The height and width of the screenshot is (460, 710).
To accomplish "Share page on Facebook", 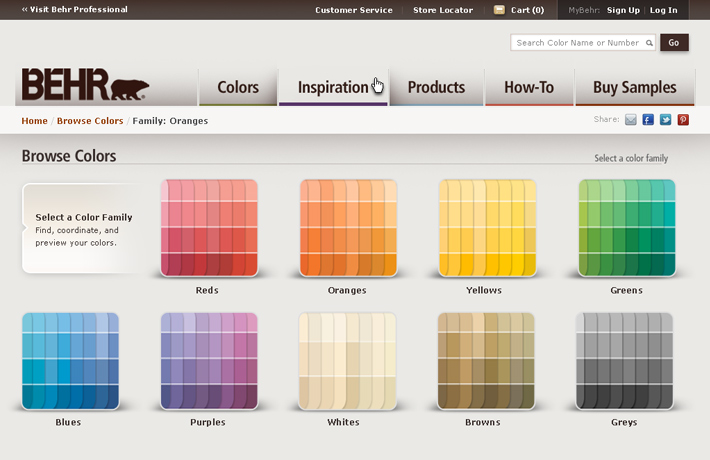I will [648, 120].
